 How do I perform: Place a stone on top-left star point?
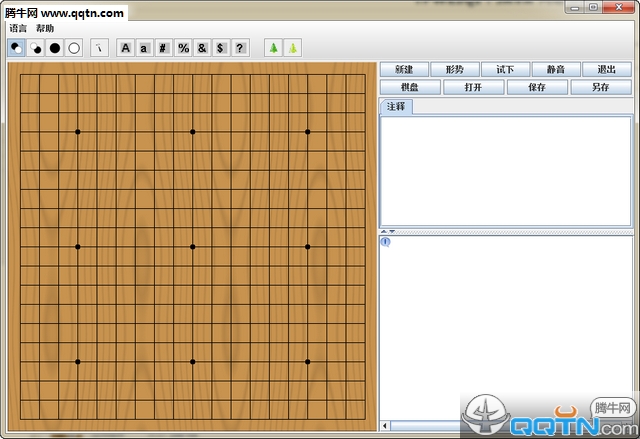tap(78, 132)
